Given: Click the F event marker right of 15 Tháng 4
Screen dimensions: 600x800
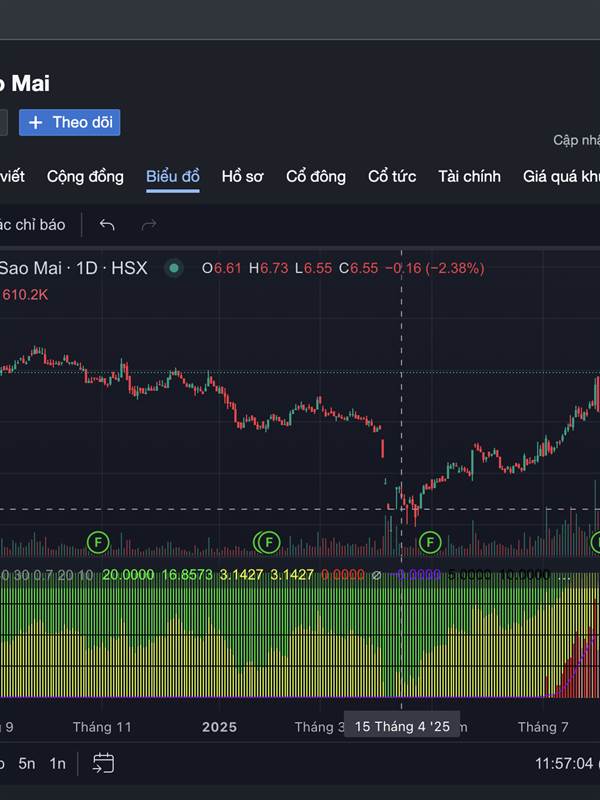Looking at the screenshot, I should tap(430, 542).
